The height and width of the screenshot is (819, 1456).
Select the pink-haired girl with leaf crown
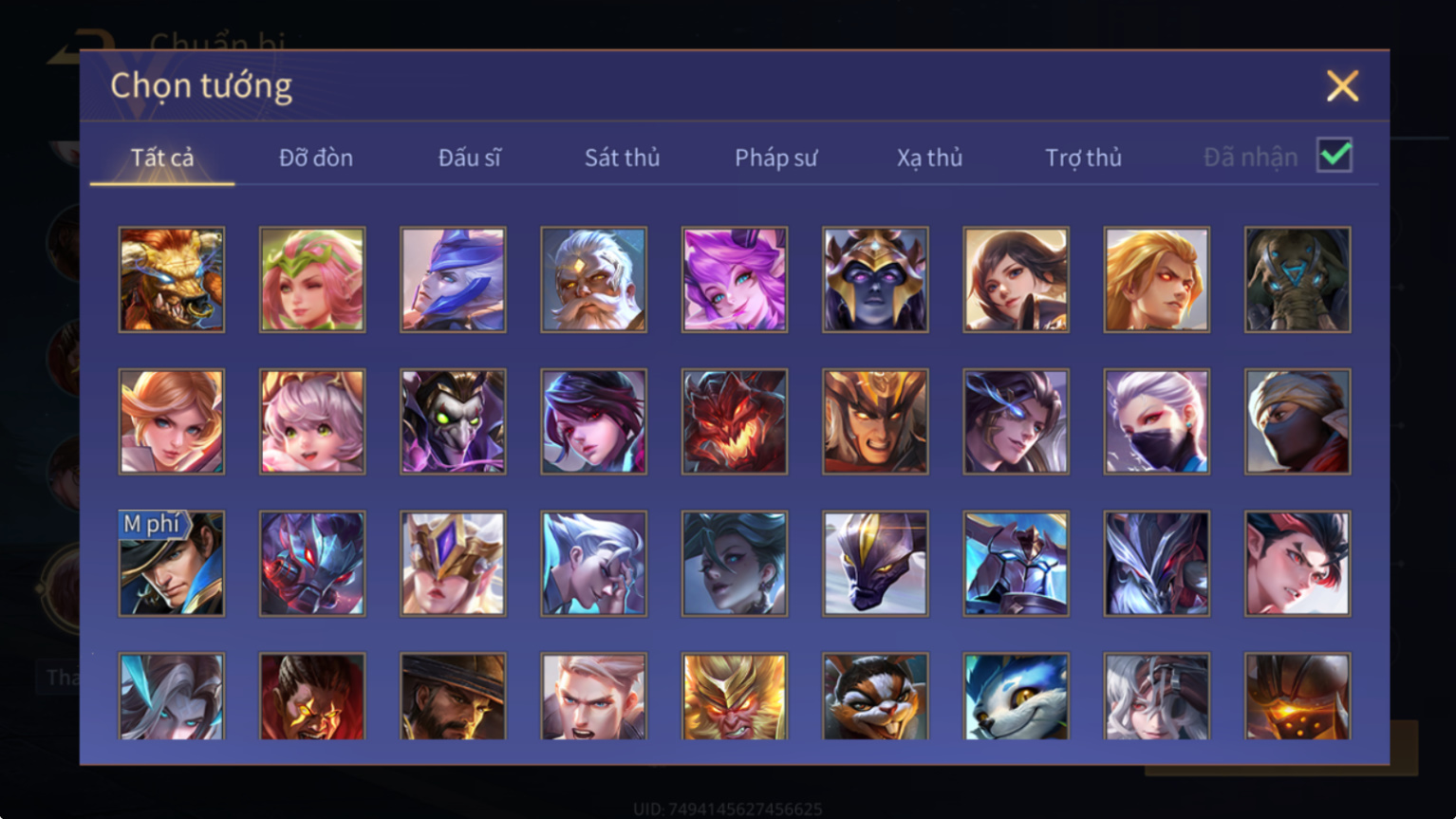pos(312,279)
